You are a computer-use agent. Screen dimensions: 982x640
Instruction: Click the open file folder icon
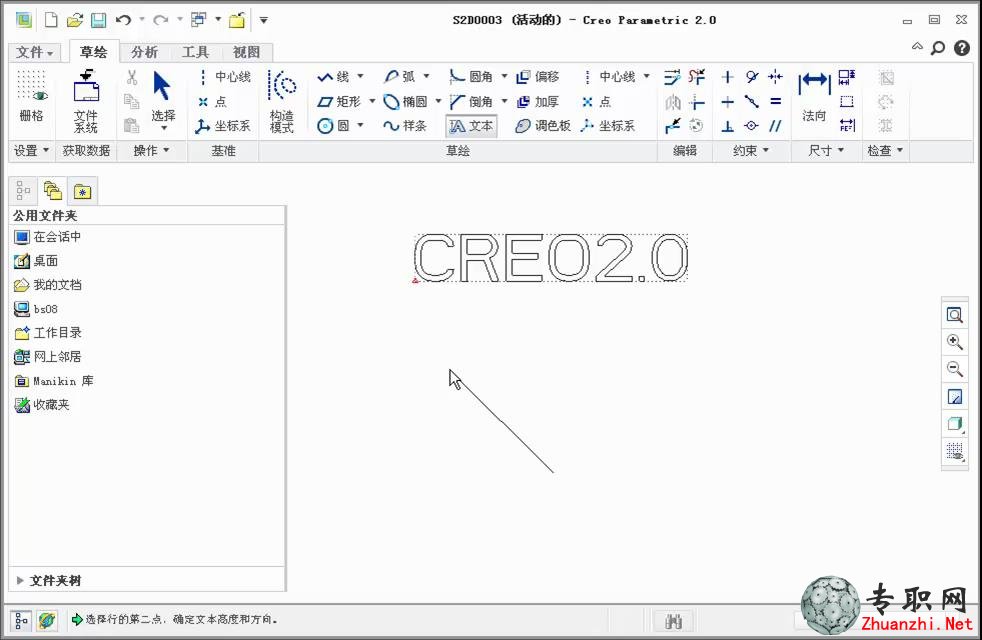(75, 20)
